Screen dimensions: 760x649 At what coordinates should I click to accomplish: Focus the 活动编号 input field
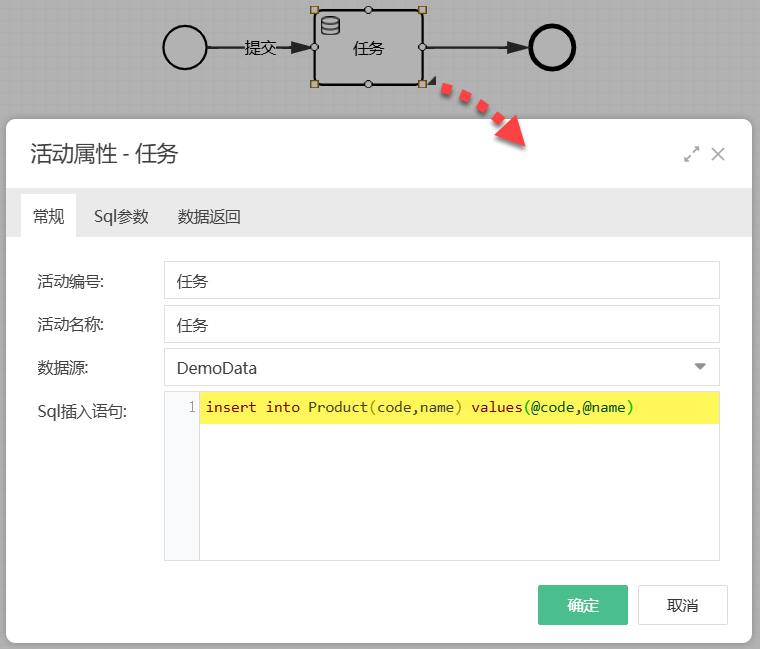(441, 281)
